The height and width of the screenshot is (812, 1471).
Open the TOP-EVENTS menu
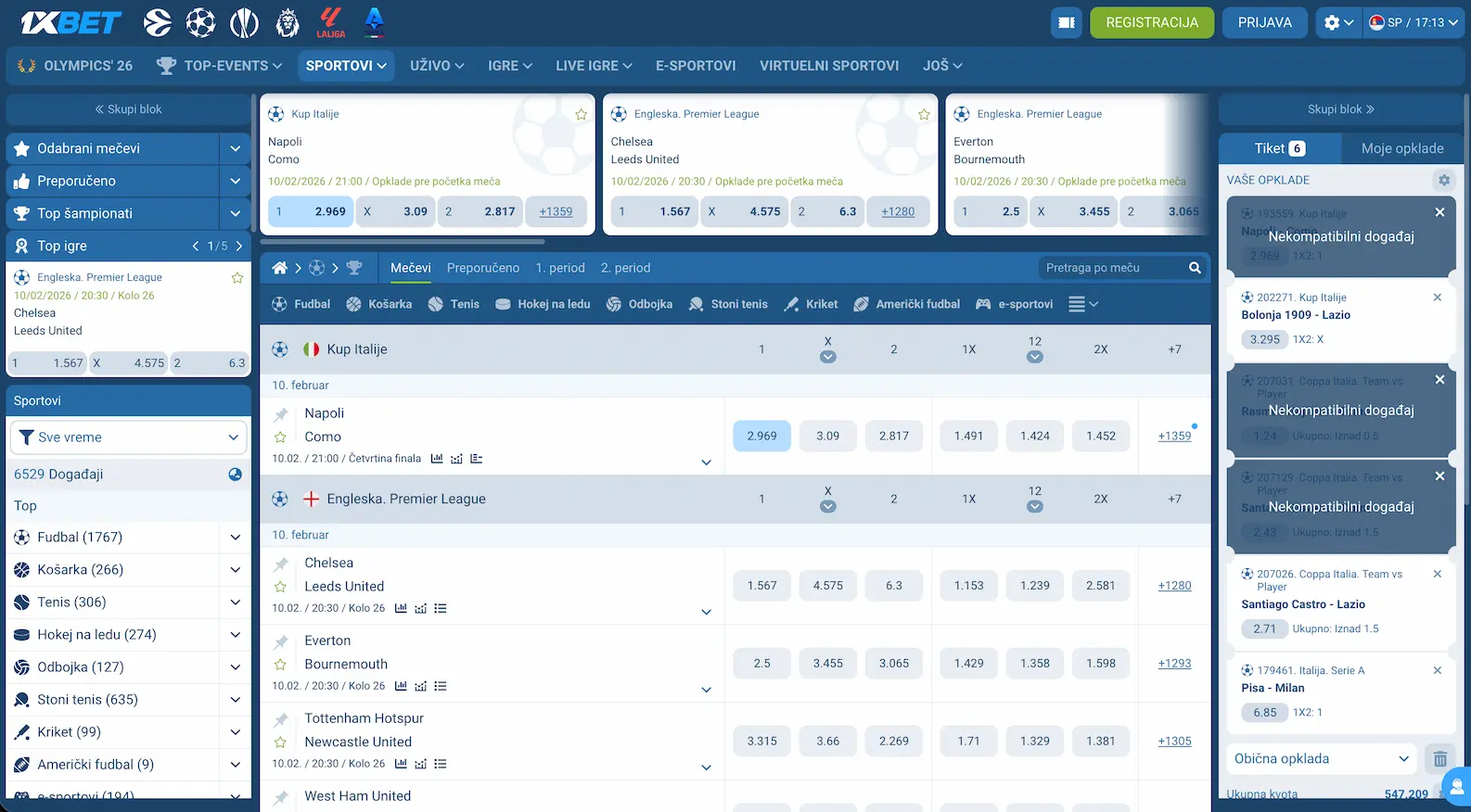pos(219,66)
